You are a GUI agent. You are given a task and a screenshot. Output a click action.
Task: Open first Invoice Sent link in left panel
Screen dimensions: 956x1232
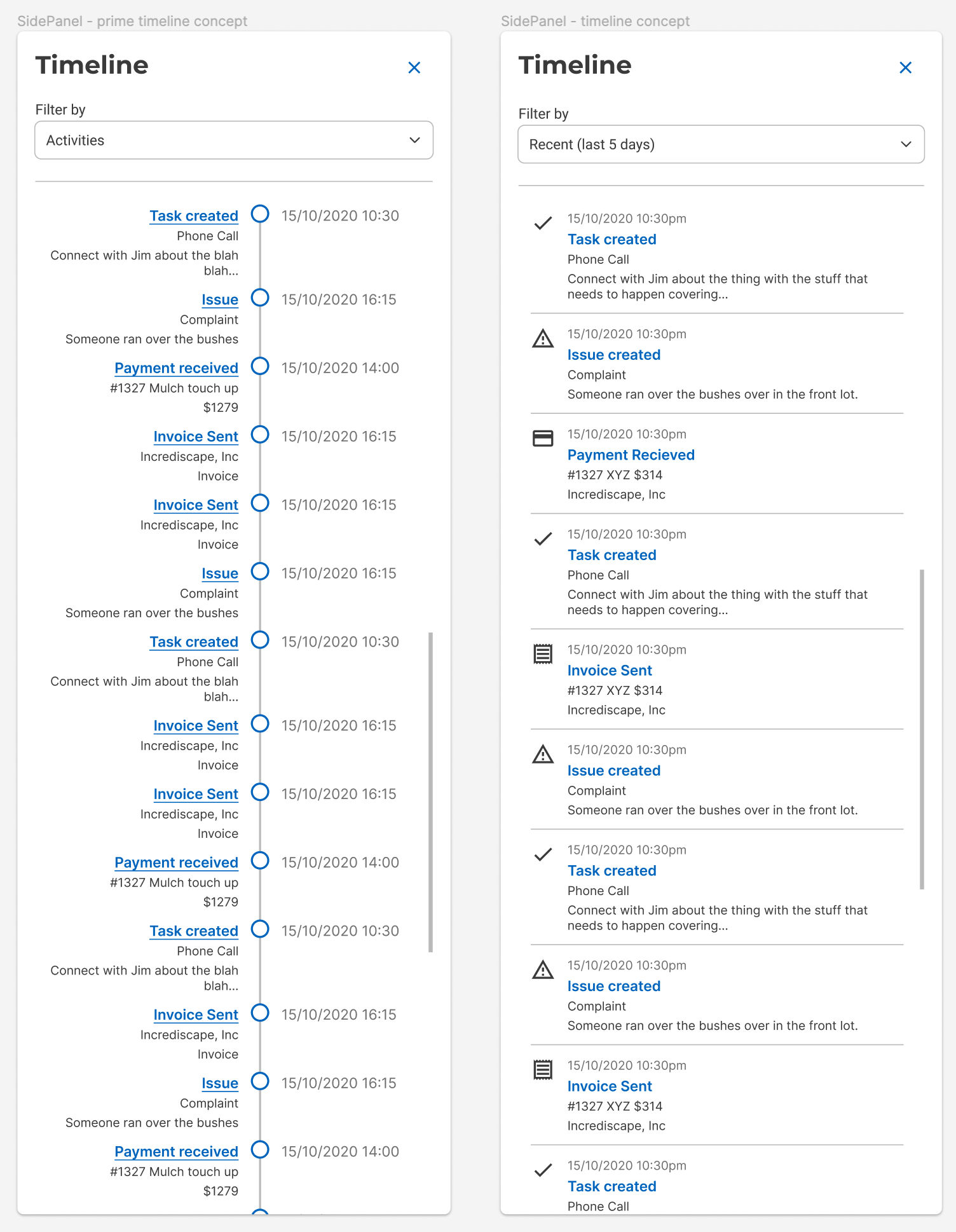(x=196, y=437)
